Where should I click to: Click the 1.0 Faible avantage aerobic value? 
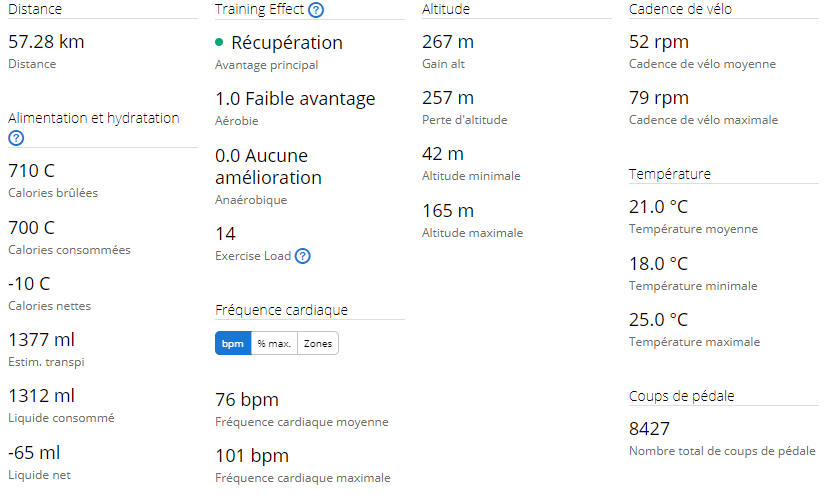(295, 98)
